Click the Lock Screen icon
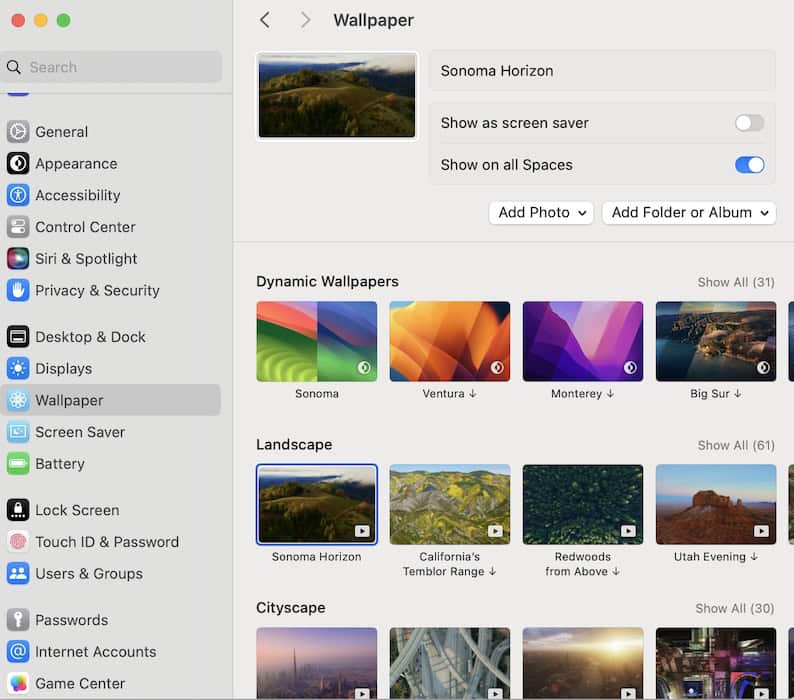The height and width of the screenshot is (700, 794). pyautogui.click(x=18, y=510)
